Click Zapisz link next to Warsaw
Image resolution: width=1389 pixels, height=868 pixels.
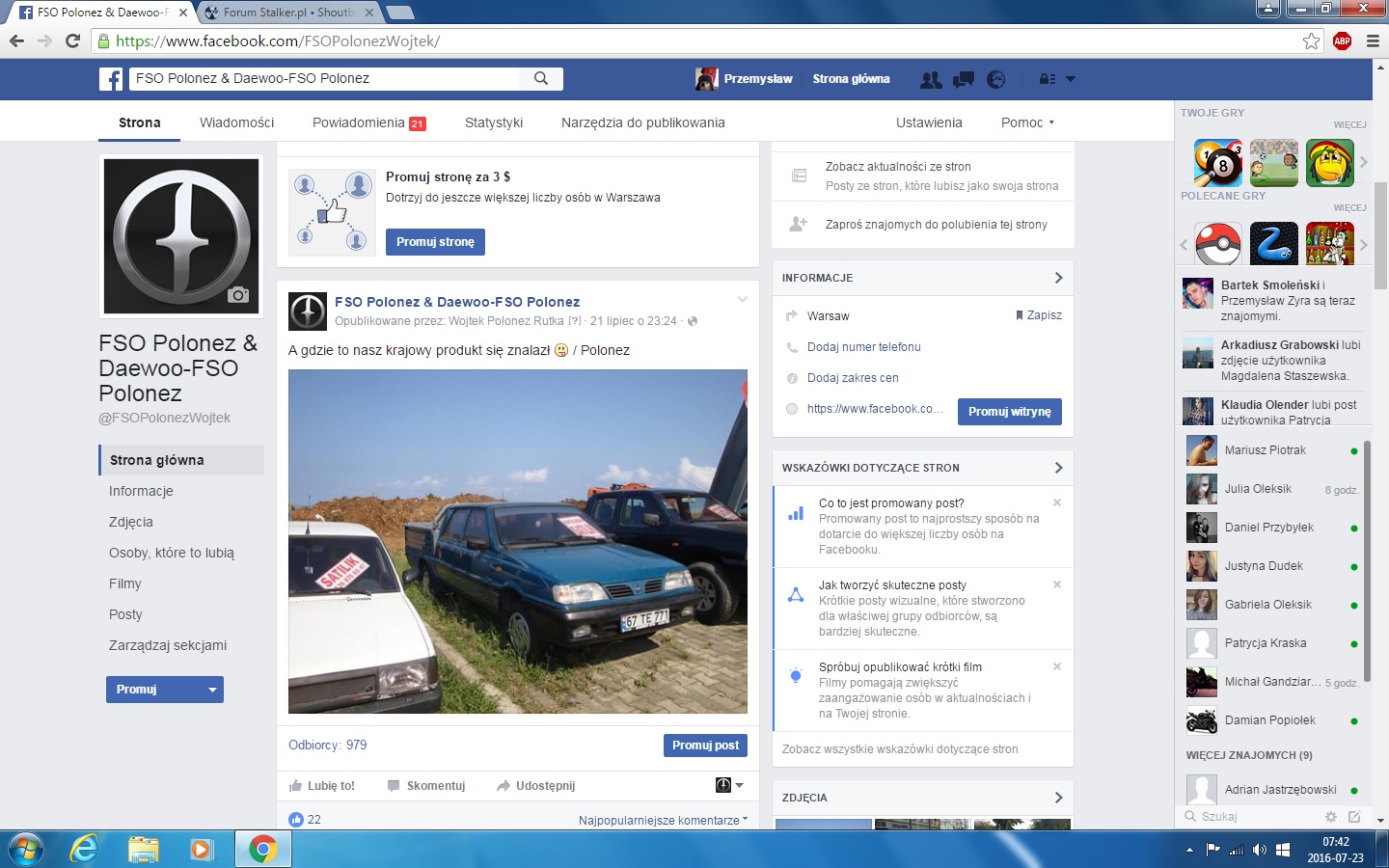coord(1039,315)
